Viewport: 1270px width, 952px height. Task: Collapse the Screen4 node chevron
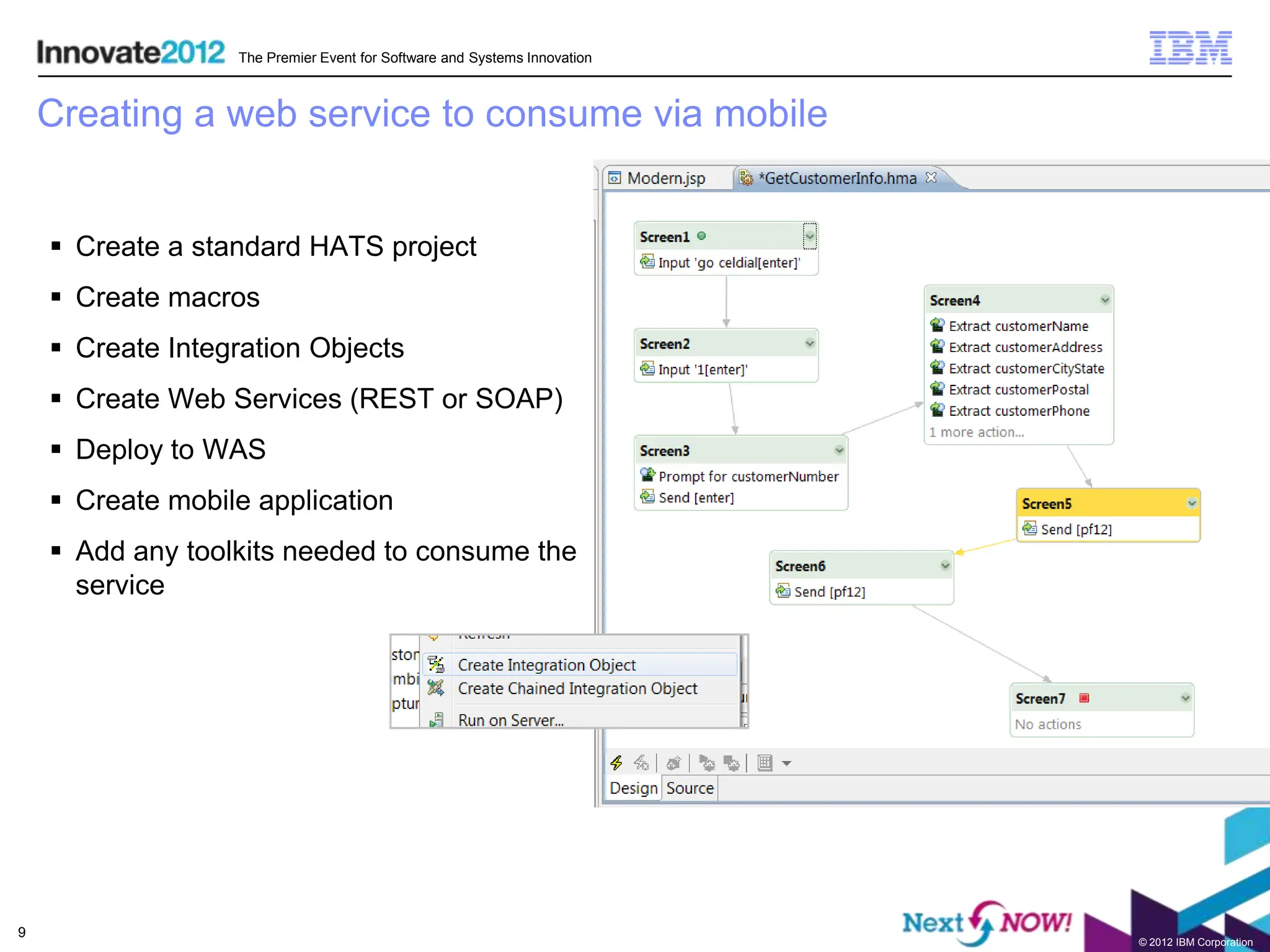(x=1104, y=300)
